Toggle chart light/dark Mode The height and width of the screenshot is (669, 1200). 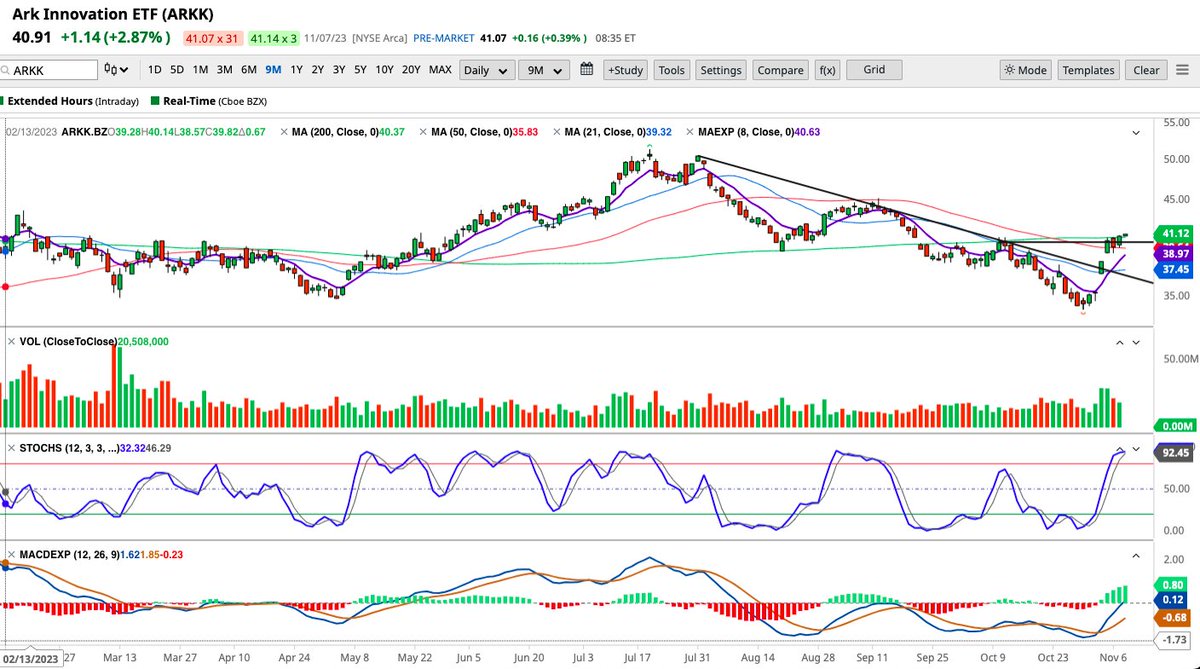click(1026, 70)
